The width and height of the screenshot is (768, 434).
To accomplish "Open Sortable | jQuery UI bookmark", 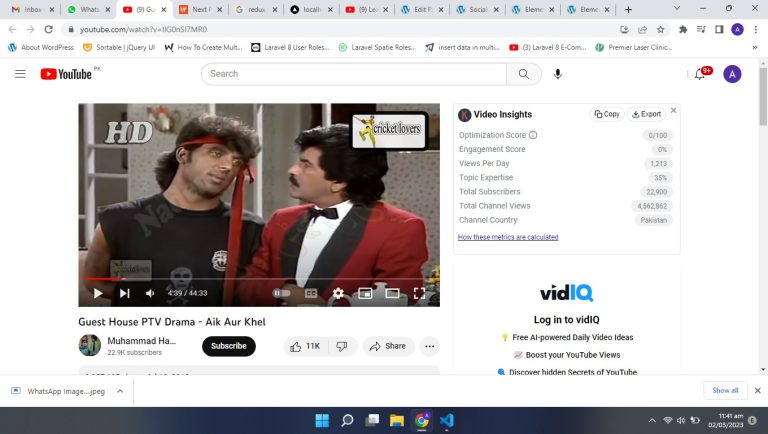I will pyautogui.click(x=119, y=48).
